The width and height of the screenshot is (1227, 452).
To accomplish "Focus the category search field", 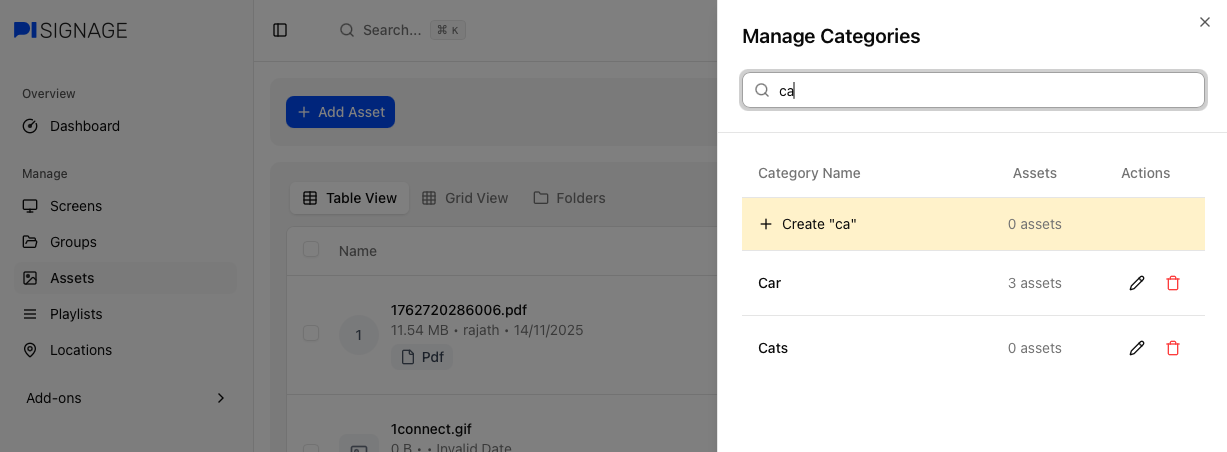I will coord(985,90).
